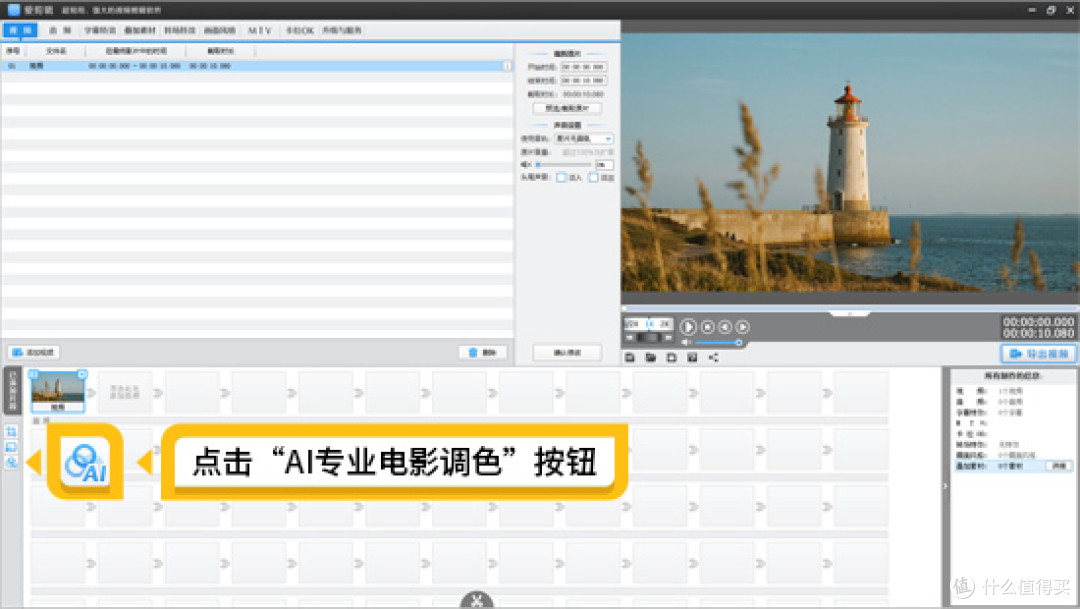
Task: Click the left corner marker on the lighthouse clip thumbnail
Action: tap(34, 373)
